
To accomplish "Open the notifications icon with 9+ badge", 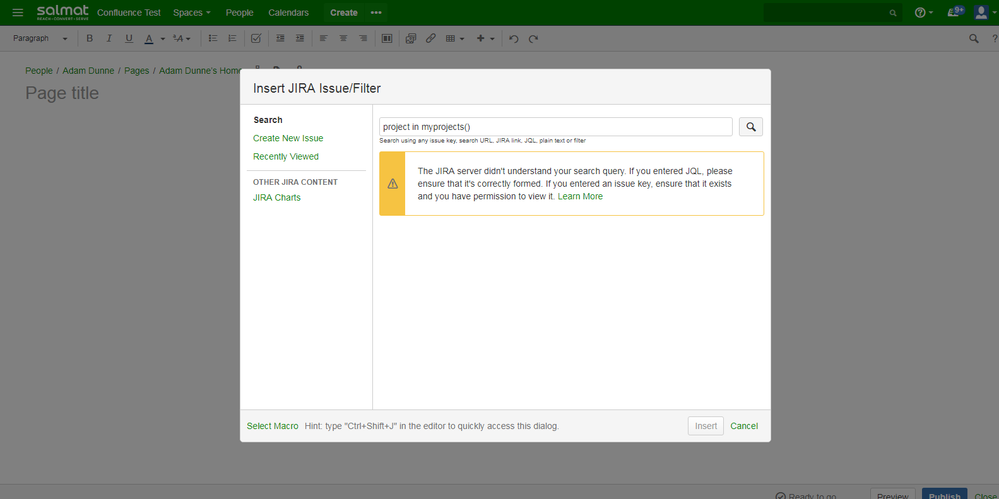I will coord(955,12).
